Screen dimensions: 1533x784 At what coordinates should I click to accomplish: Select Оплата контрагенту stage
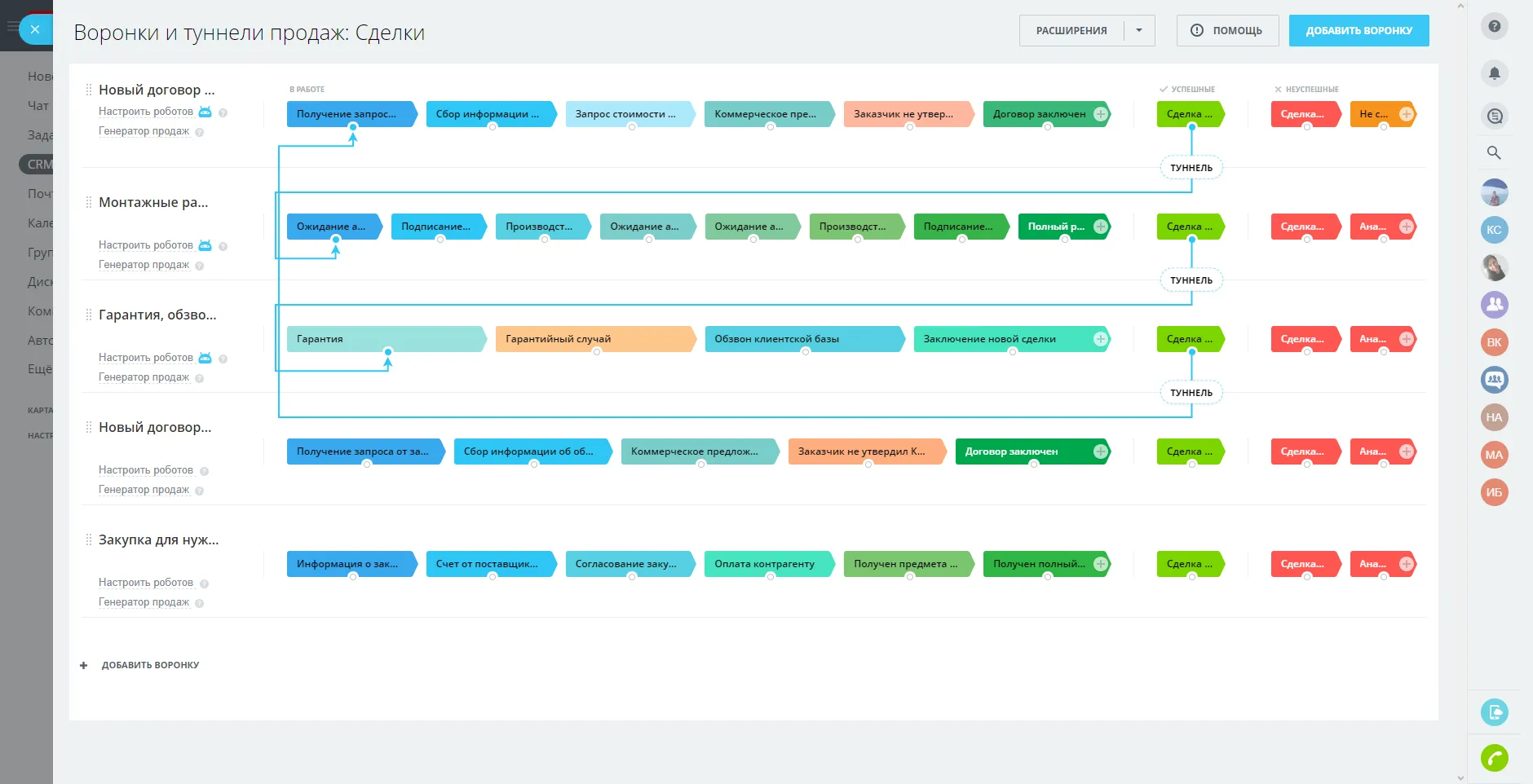(x=770, y=564)
